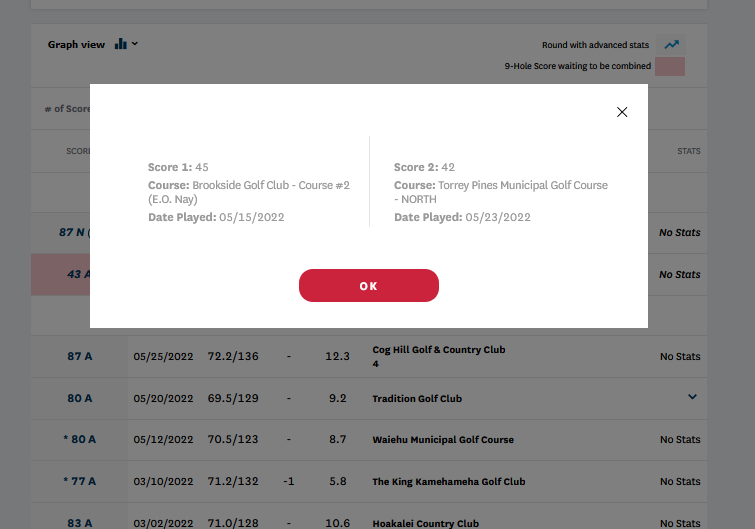The image size is (755, 529).
Task: Click the * 80 A score at Waiehu
Action: click(x=78, y=439)
